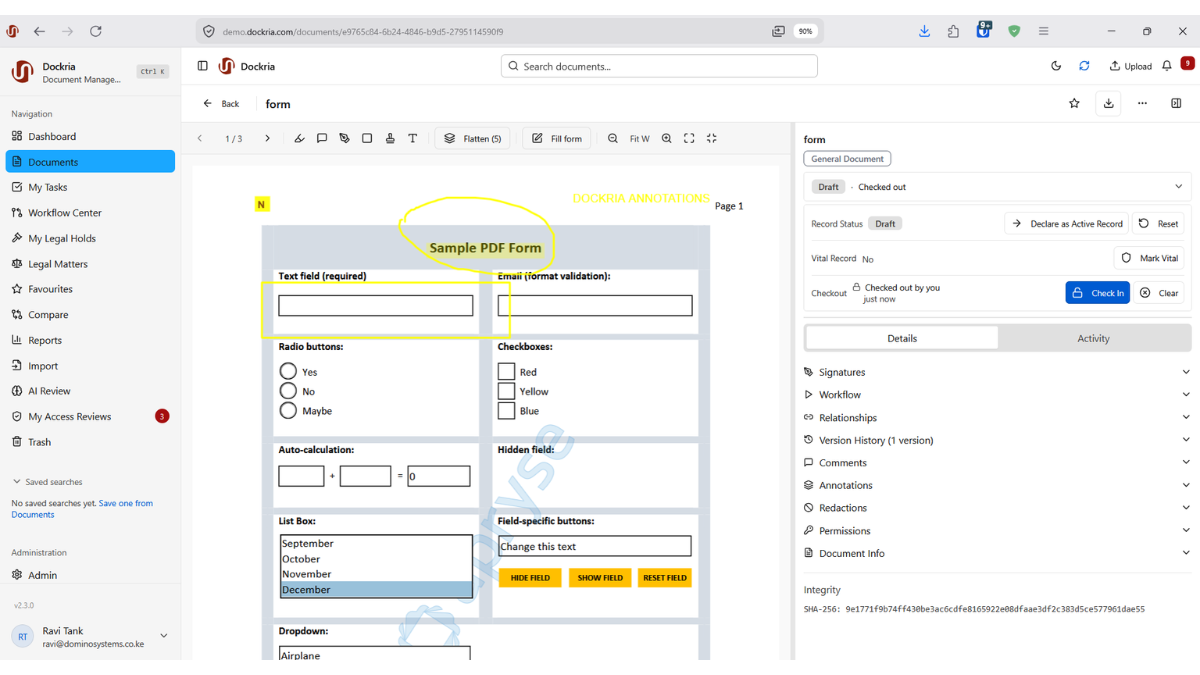1200x675 pixels.
Task: Select the stamp annotation tool
Action: point(390,139)
